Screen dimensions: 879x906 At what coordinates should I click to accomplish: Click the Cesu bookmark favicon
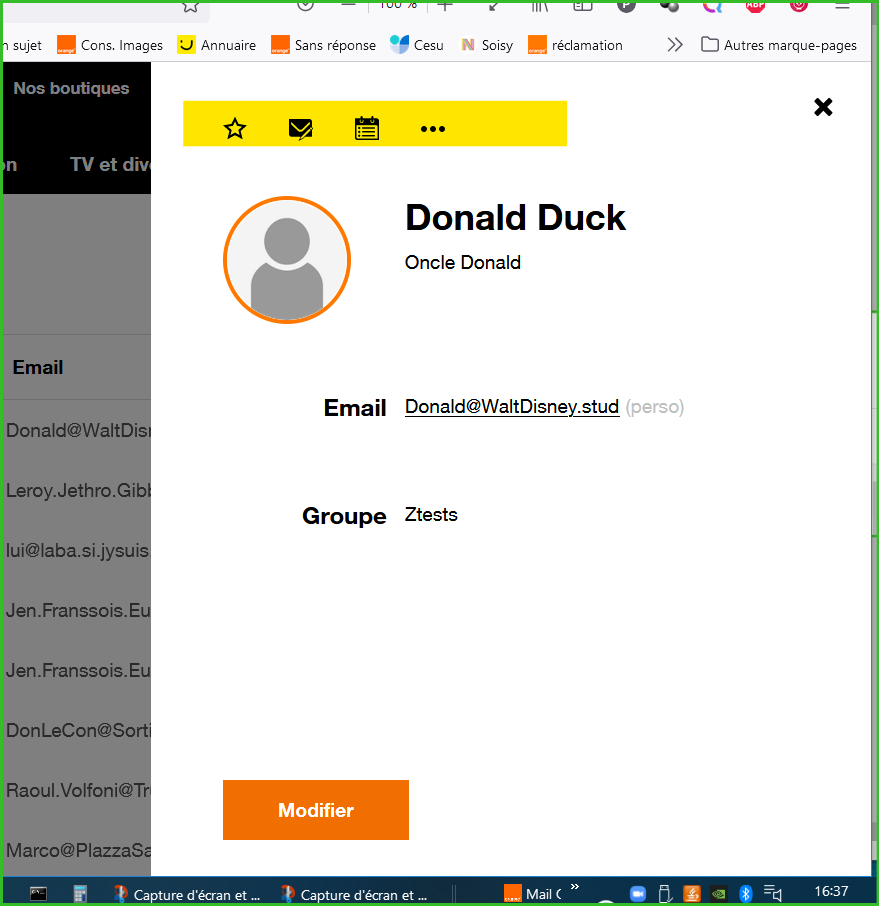(x=399, y=45)
